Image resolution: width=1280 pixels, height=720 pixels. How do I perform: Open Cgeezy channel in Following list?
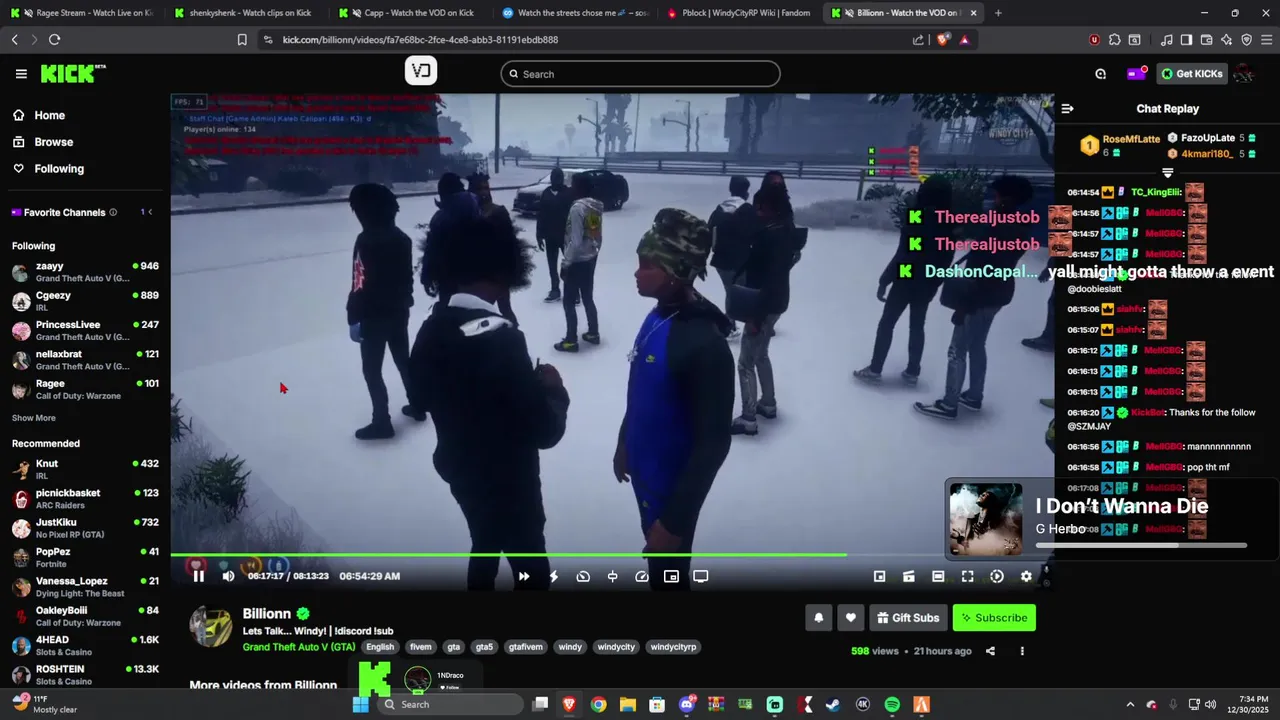click(85, 301)
